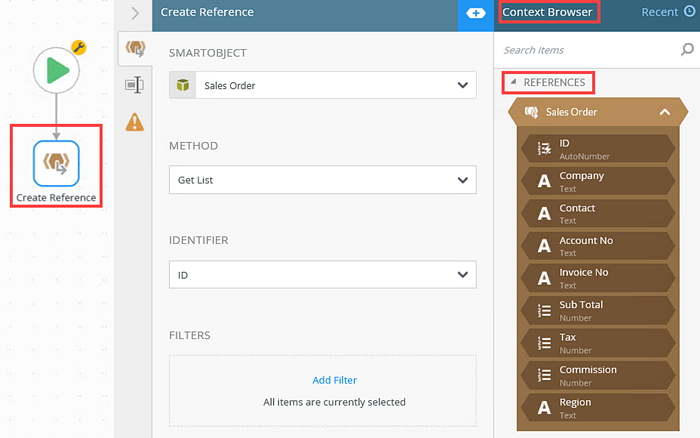Click the blue toggle icon in the header
700x438 pixels.
point(476,13)
